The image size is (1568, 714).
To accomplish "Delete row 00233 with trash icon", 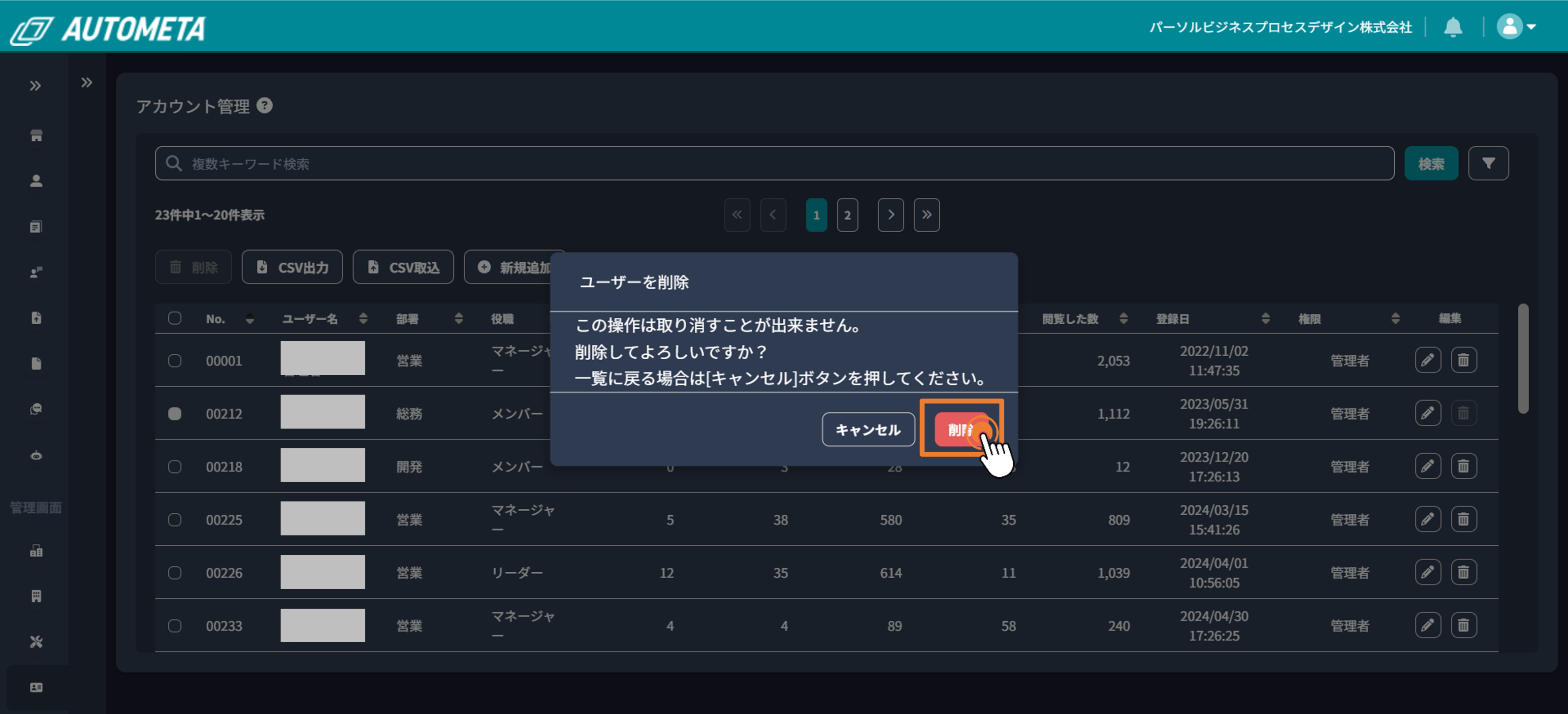I will tap(1463, 625).
